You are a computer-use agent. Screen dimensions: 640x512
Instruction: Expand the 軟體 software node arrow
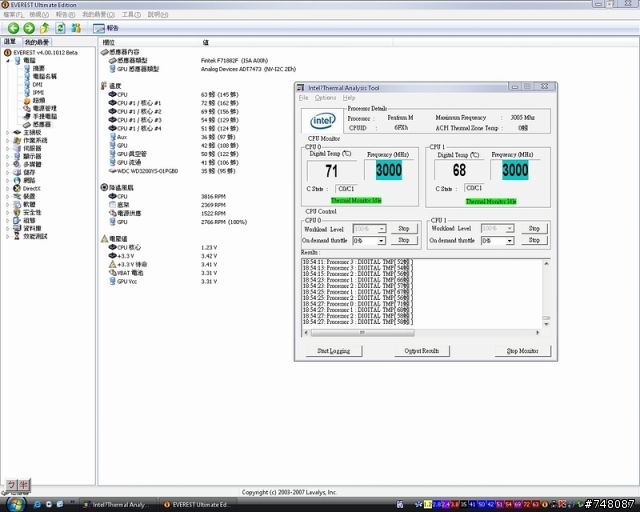(8, 204)
